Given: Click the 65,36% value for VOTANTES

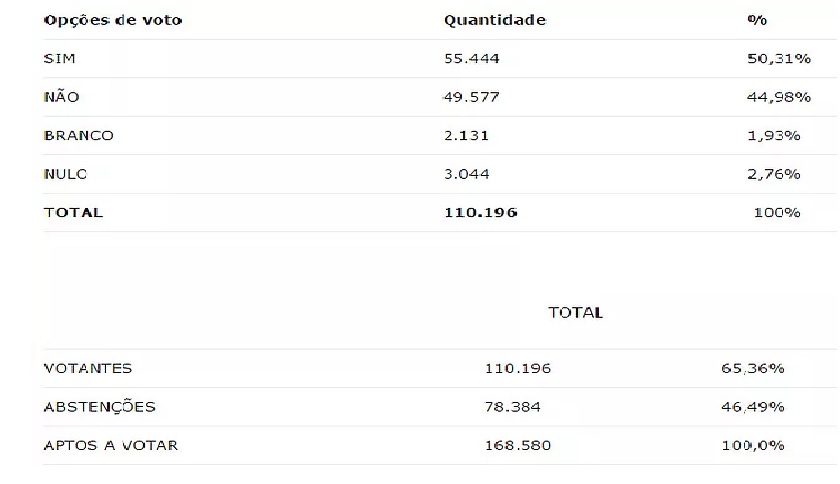Looking at the screenshot, I should coord(753,369).
